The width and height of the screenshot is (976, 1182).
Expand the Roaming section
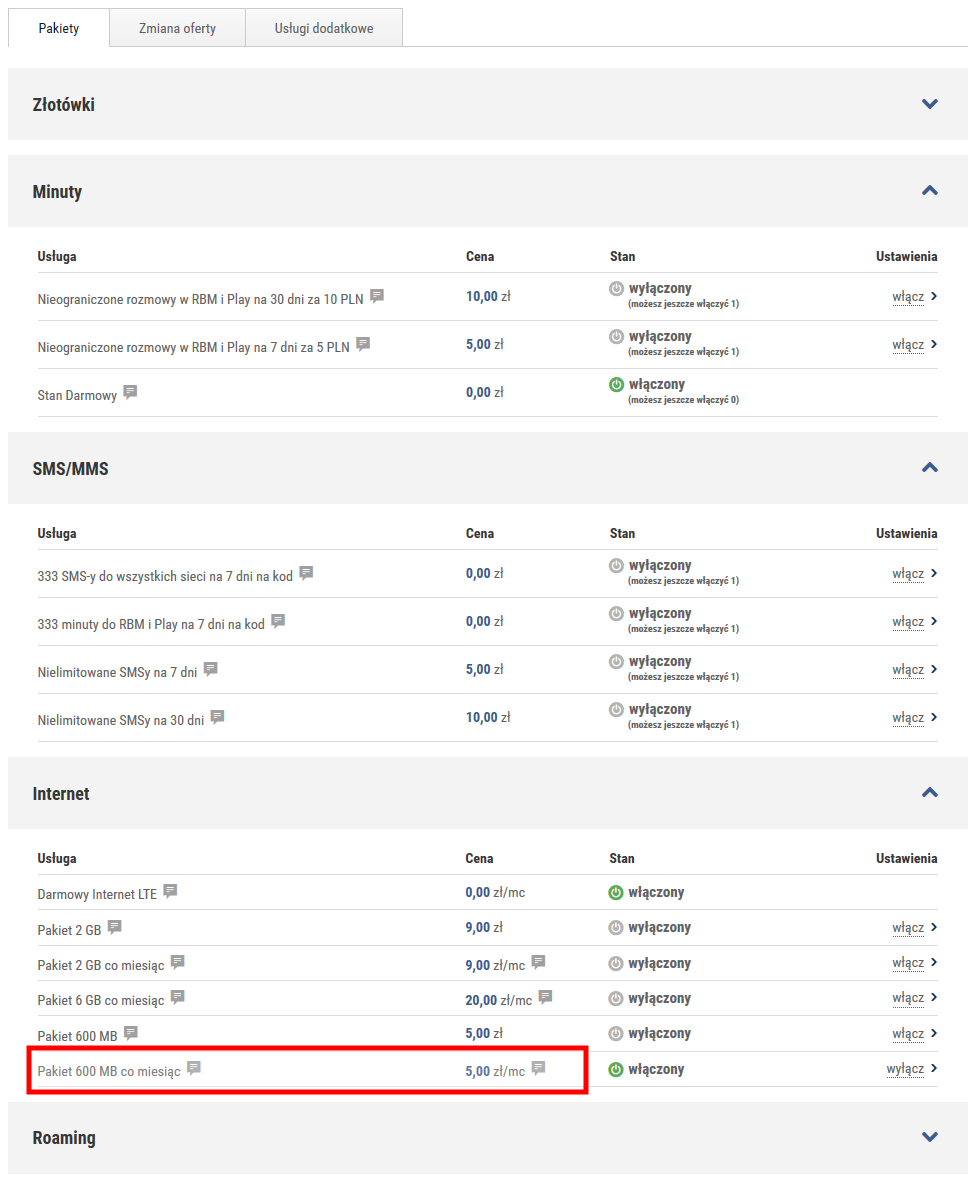[930, 1137]
